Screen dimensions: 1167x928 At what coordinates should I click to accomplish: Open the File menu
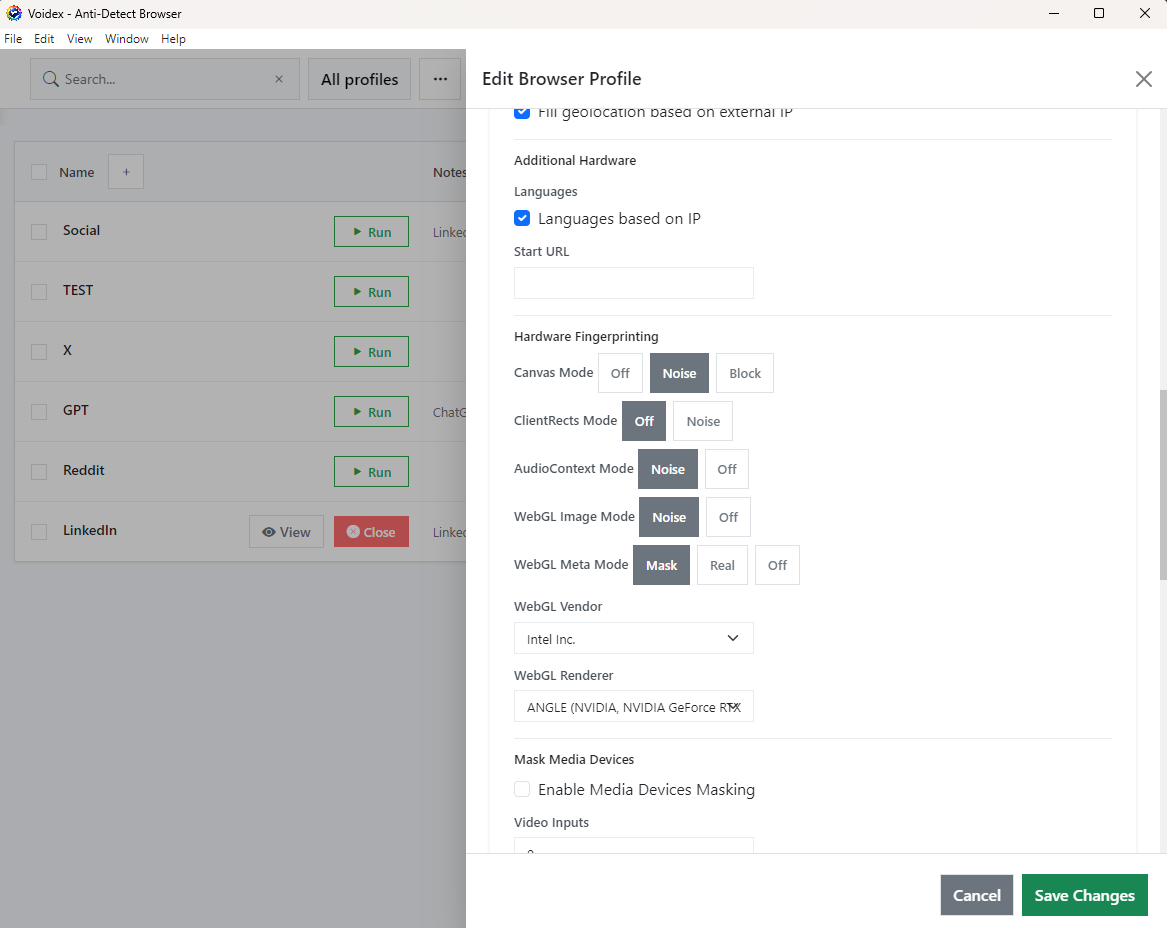point(13,39)
